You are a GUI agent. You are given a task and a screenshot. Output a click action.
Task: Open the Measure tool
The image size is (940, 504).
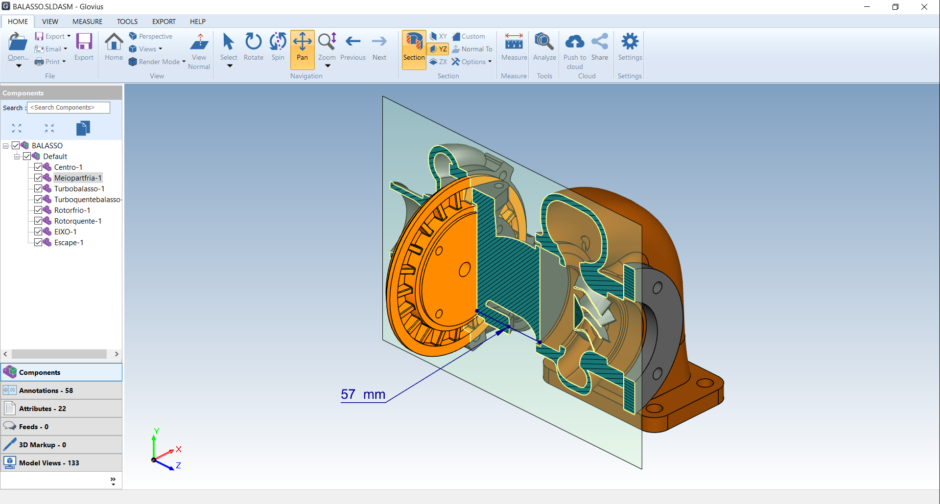514,47
